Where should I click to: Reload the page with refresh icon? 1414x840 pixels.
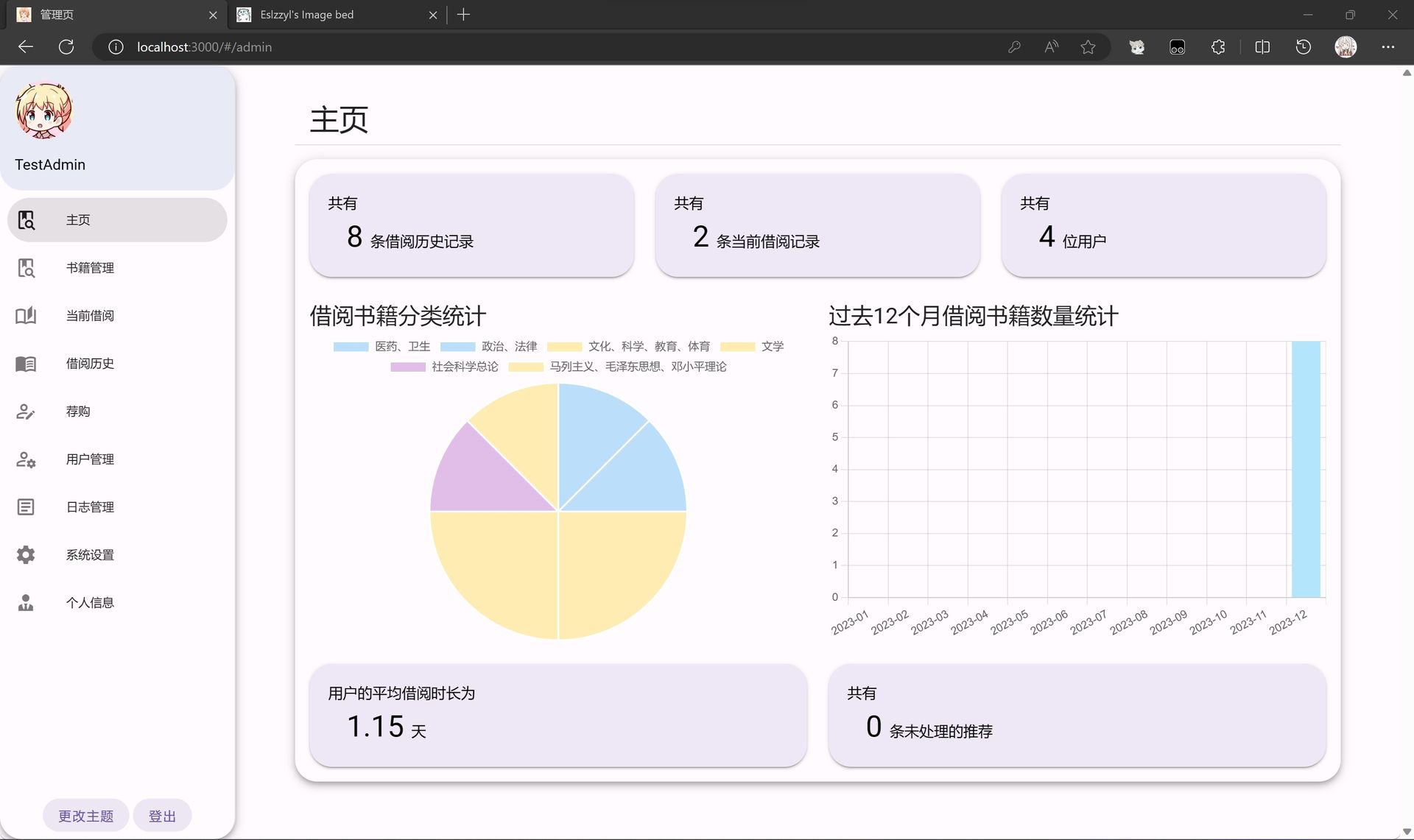66,47
